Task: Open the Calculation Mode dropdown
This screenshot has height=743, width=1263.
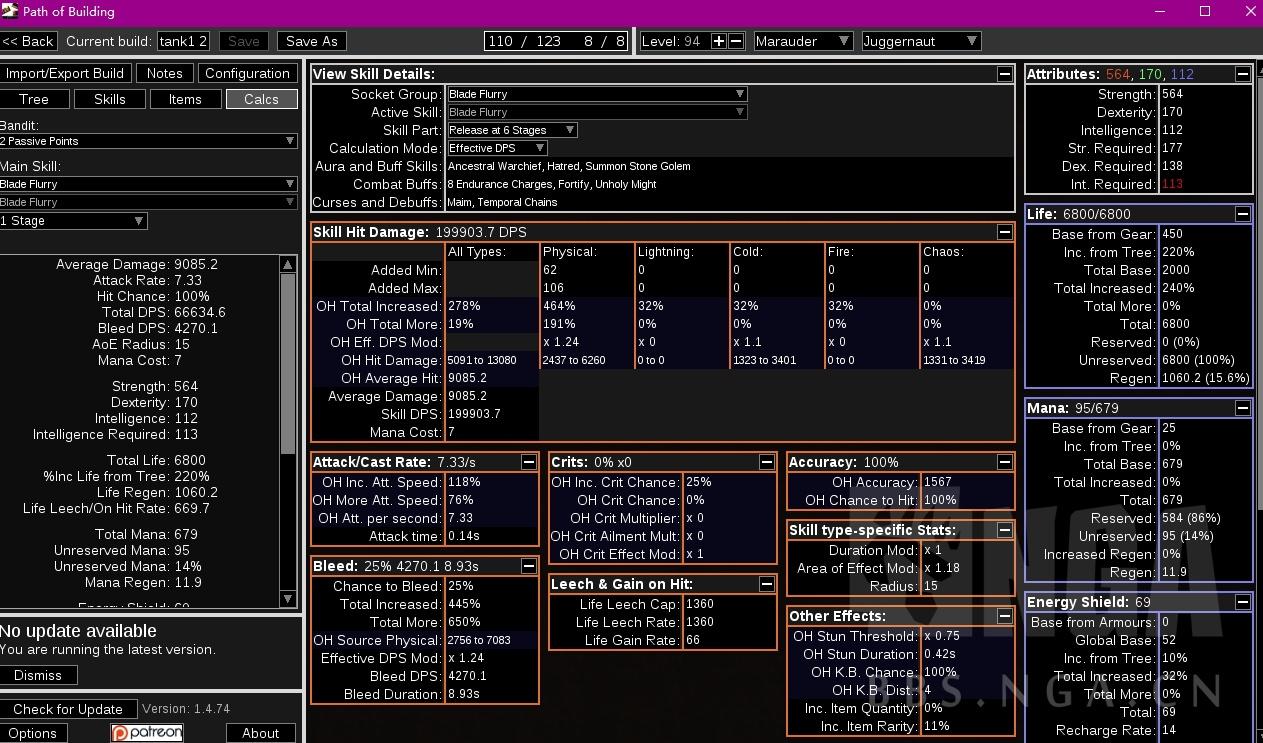Action: click(x=497, y=148)
